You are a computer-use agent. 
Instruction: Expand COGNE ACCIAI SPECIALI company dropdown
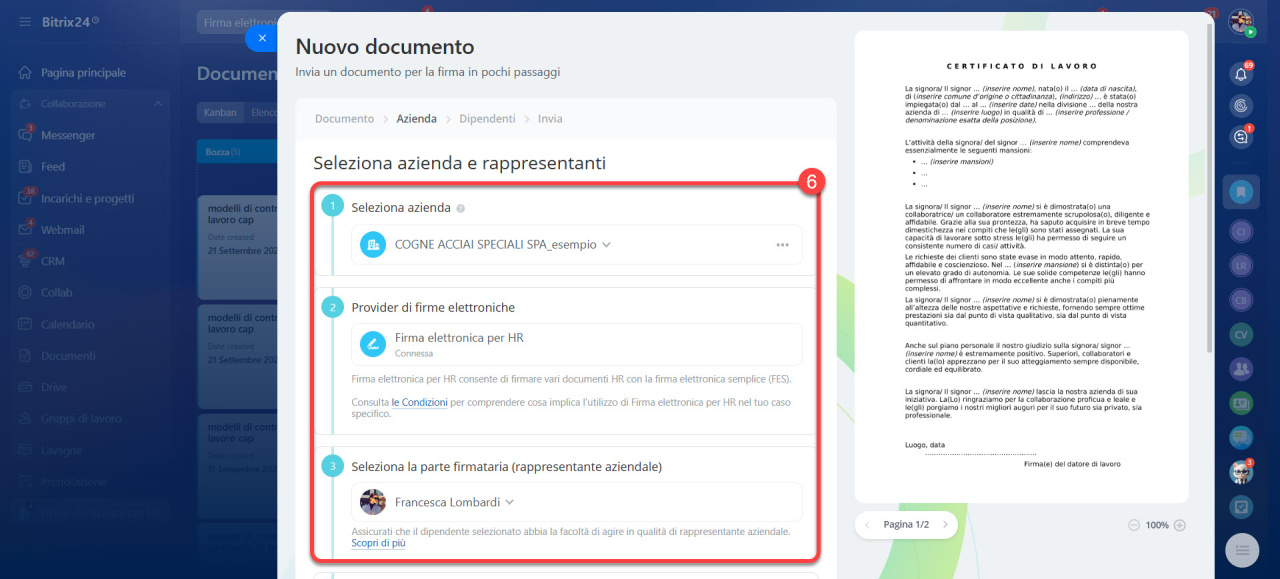606,245
